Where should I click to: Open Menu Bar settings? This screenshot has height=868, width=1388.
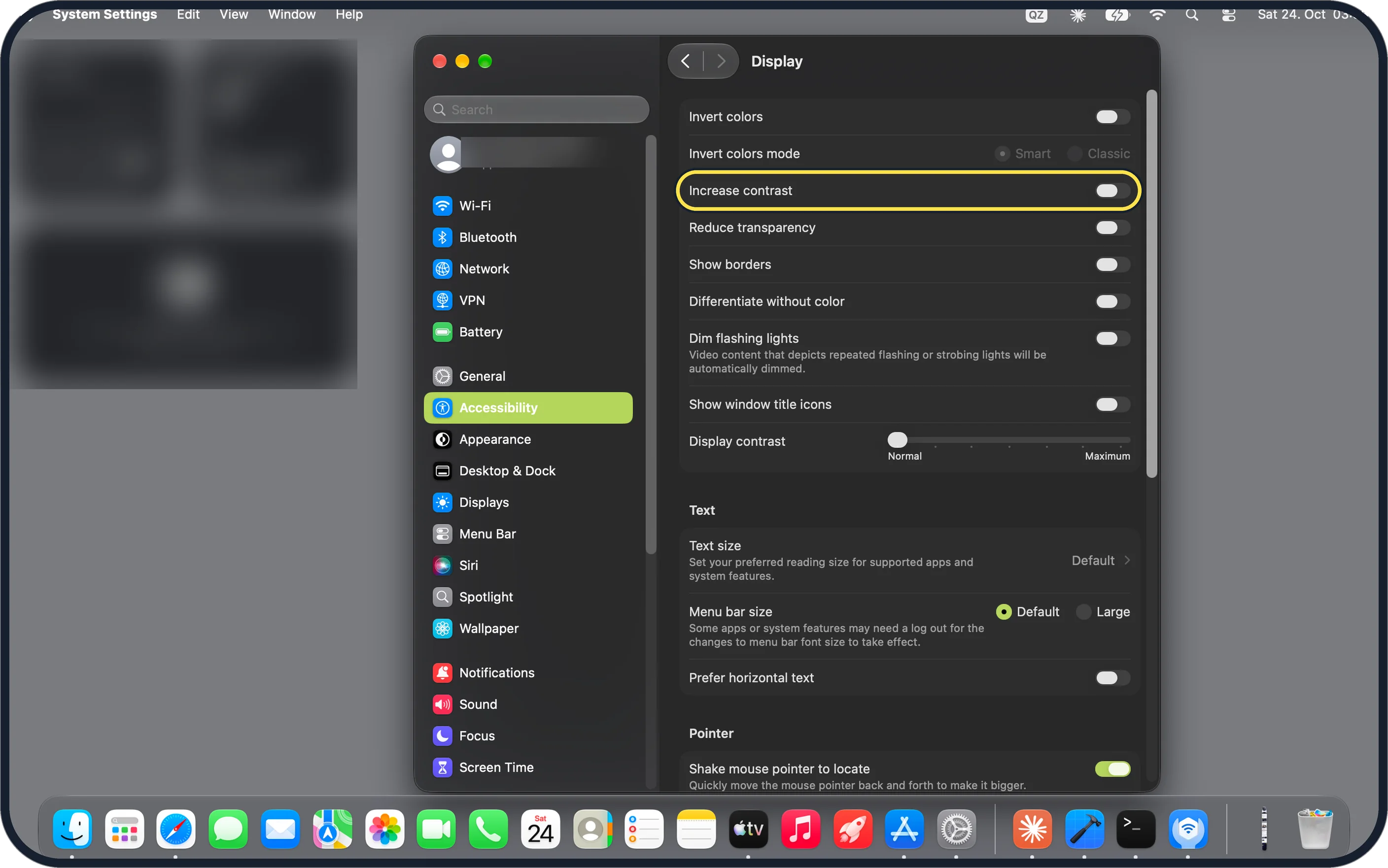click(528, 534)
